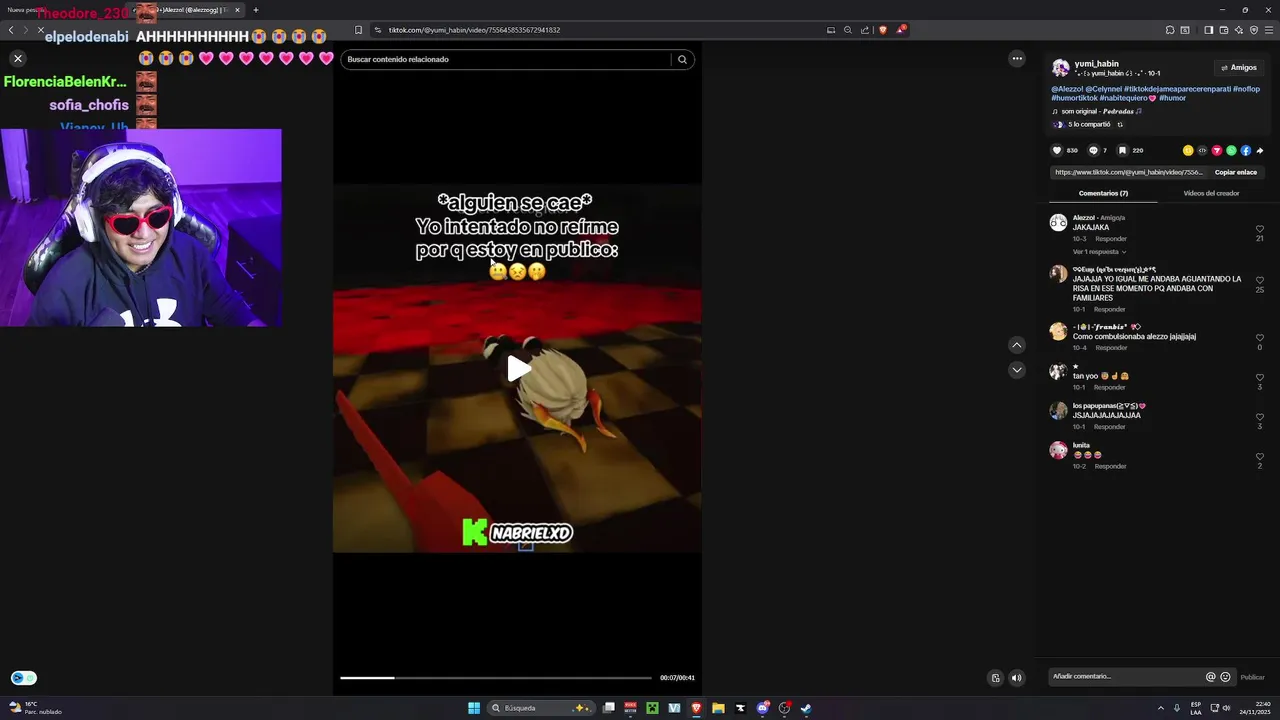Open the som original music link
This screenshot has width=1280, height=720.
click(1099, 111)
